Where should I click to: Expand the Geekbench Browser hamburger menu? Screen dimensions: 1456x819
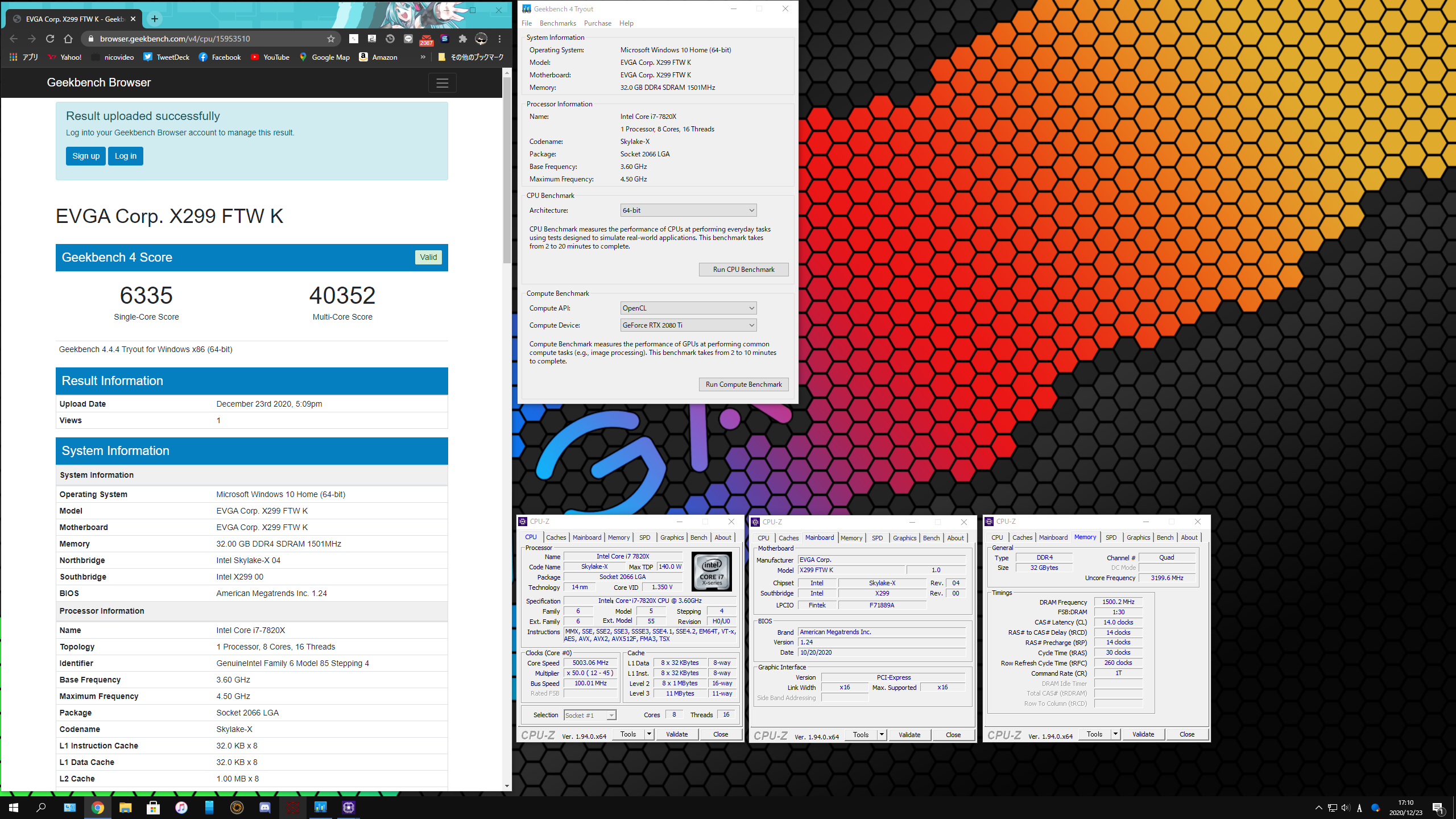pos(442,83)
